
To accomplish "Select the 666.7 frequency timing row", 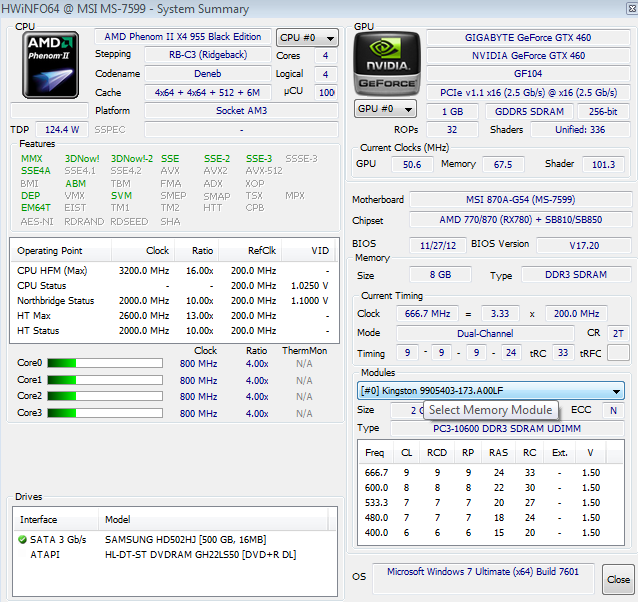I will point(491,472).
